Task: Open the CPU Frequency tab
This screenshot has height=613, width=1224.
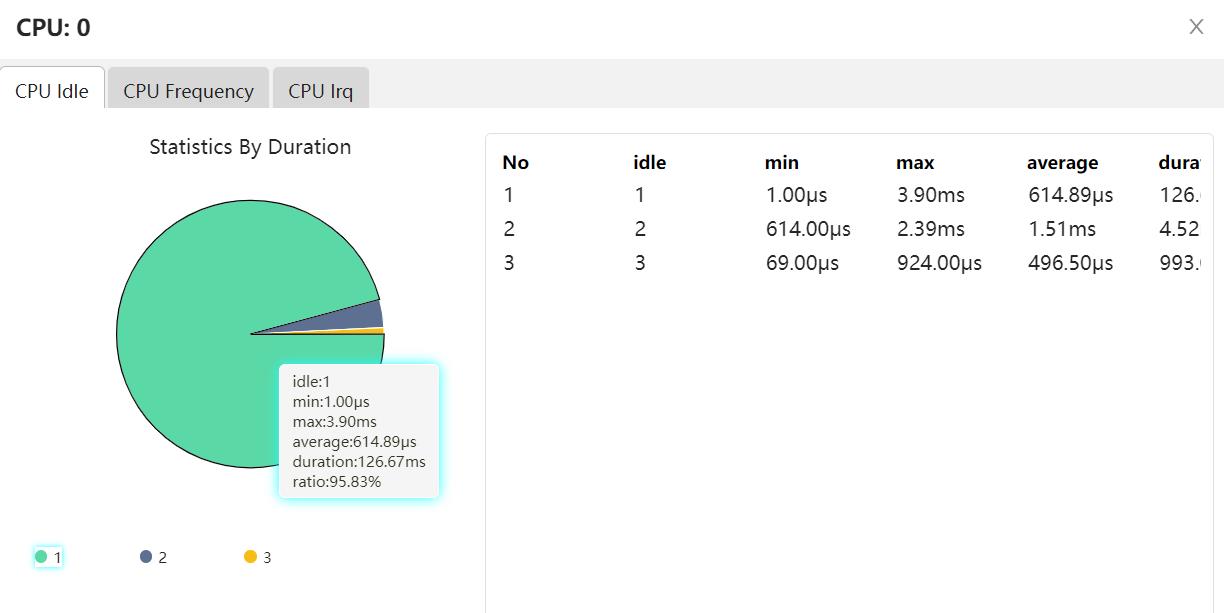Action: pos(188,91)
